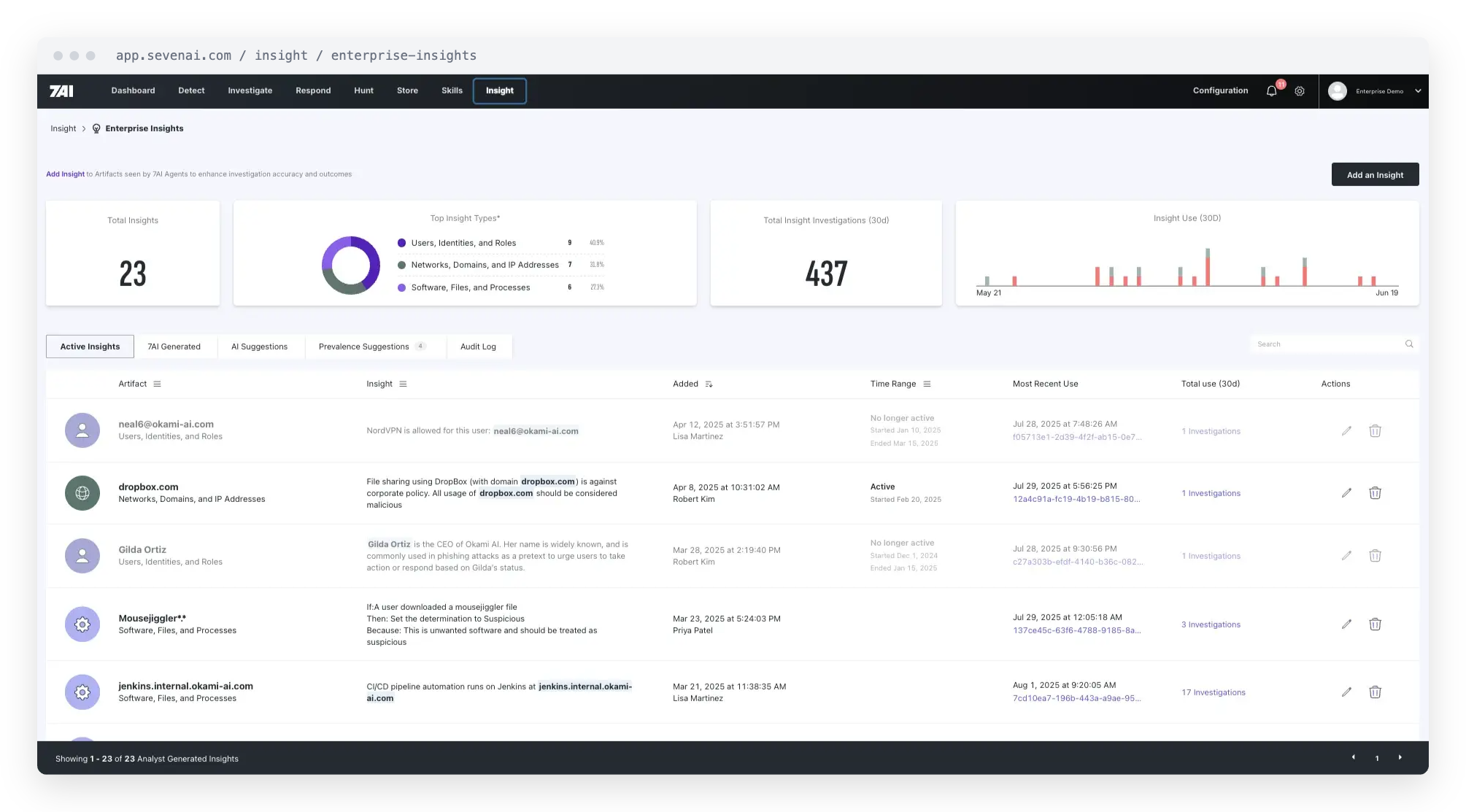Image resolution: width=1466 pixels, height=812 pixels.
Task: Click the Users, Identities, and Roles legend dot
Action: tap(401, 243)
